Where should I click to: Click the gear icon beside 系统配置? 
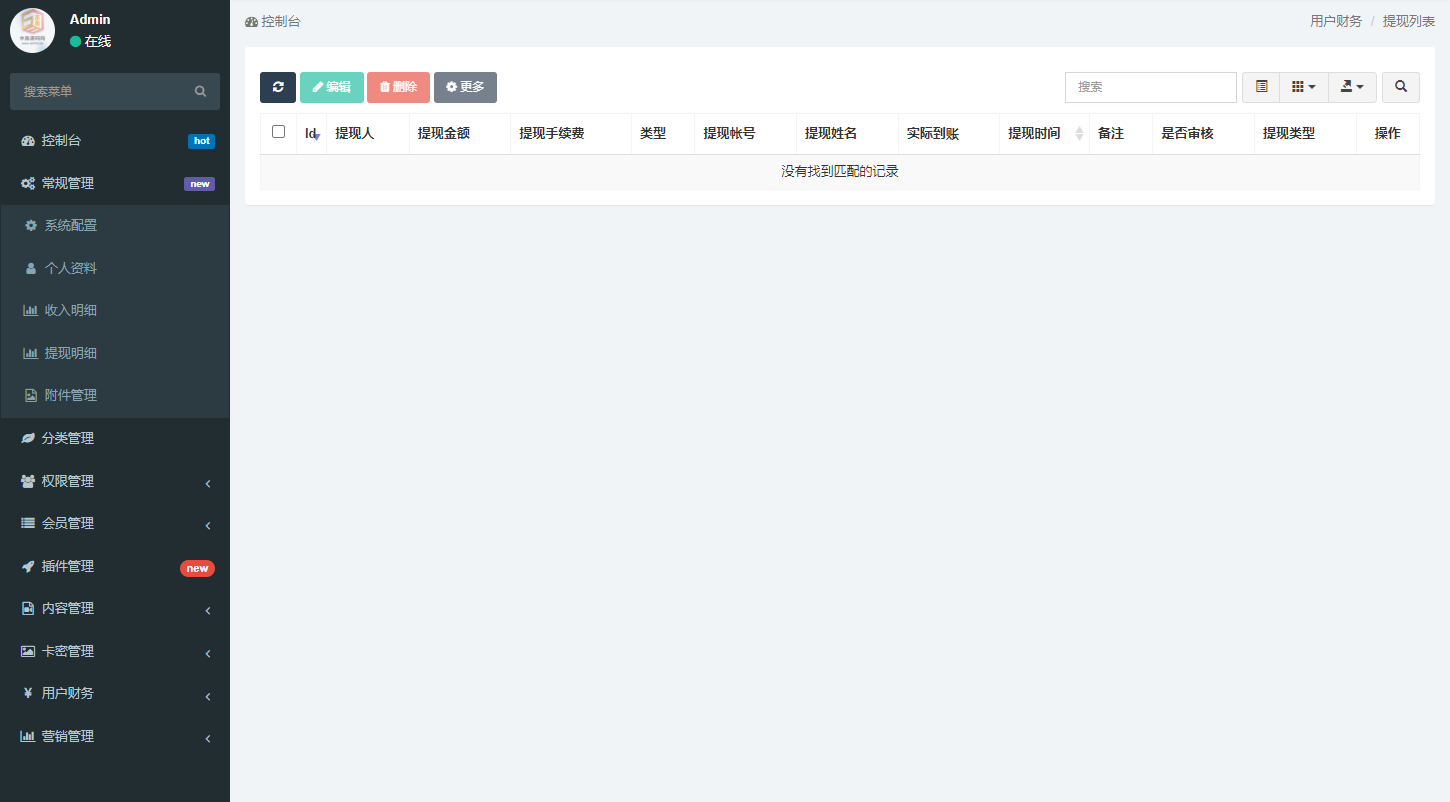click(x=31, y=226)
